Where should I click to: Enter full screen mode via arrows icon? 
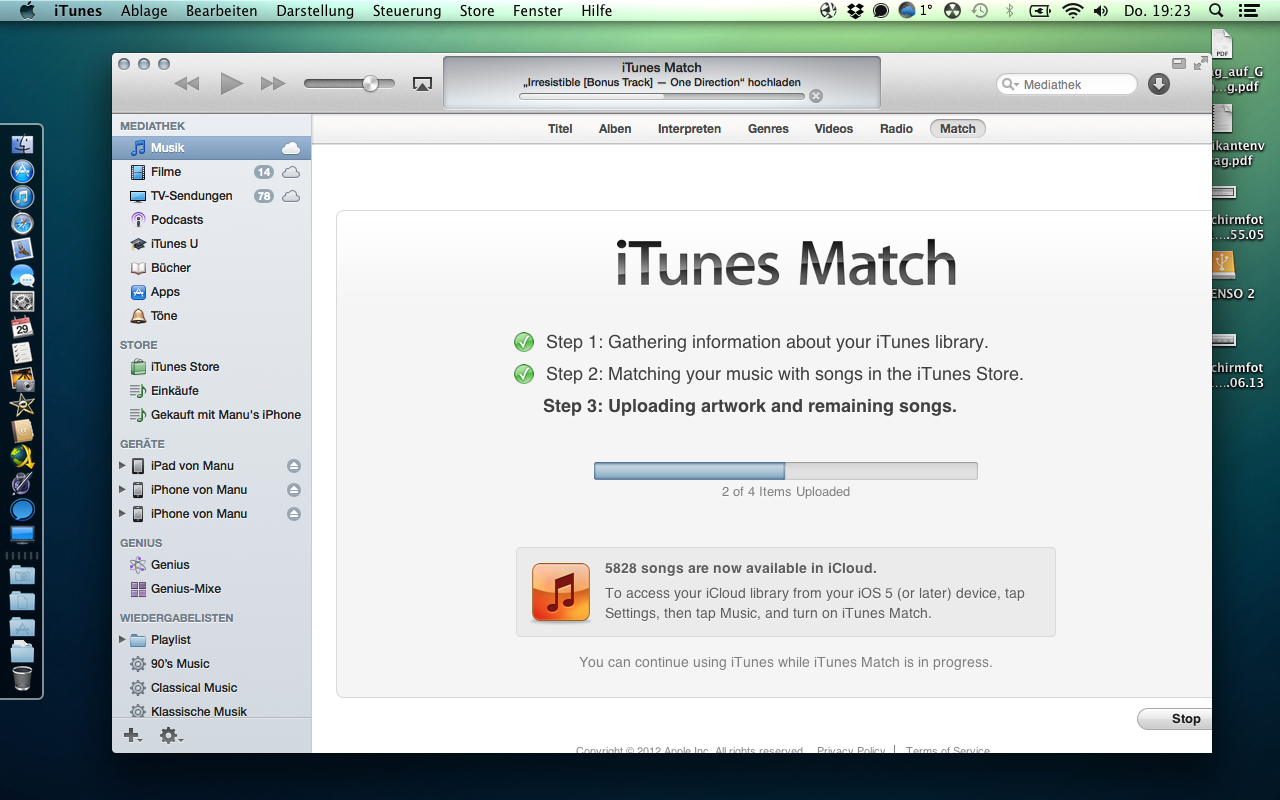(1201, 63)
